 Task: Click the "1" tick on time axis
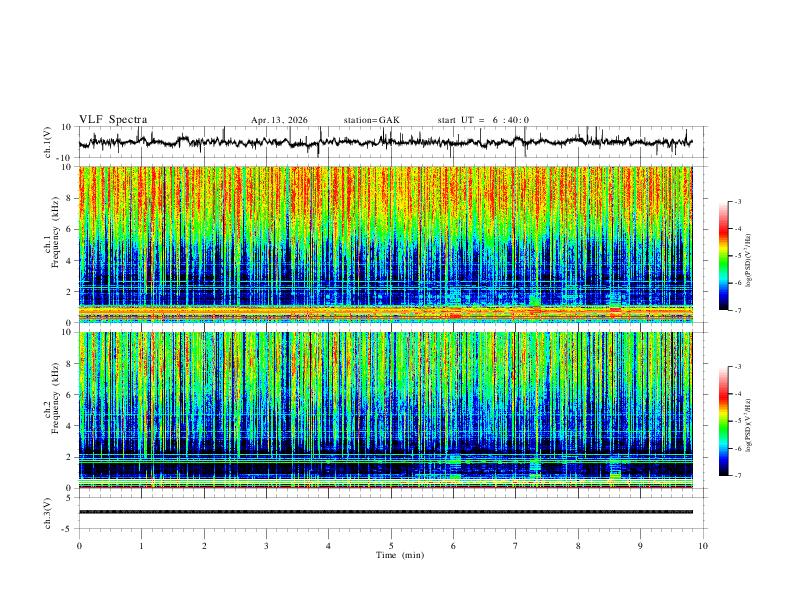pos(141,546)
